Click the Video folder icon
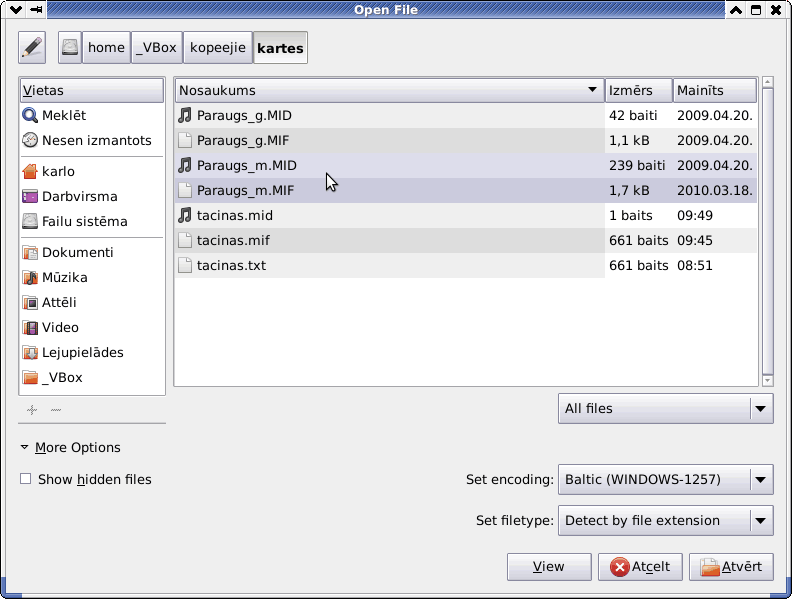 (x=30, y=328)
